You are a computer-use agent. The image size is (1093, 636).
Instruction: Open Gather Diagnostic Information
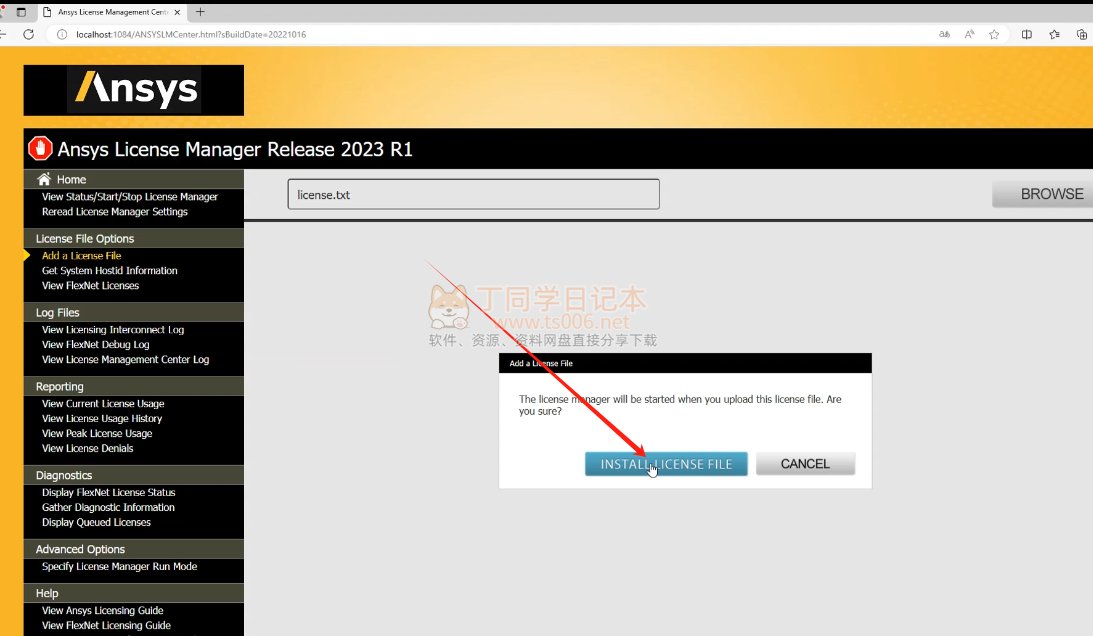click(108, 507)
